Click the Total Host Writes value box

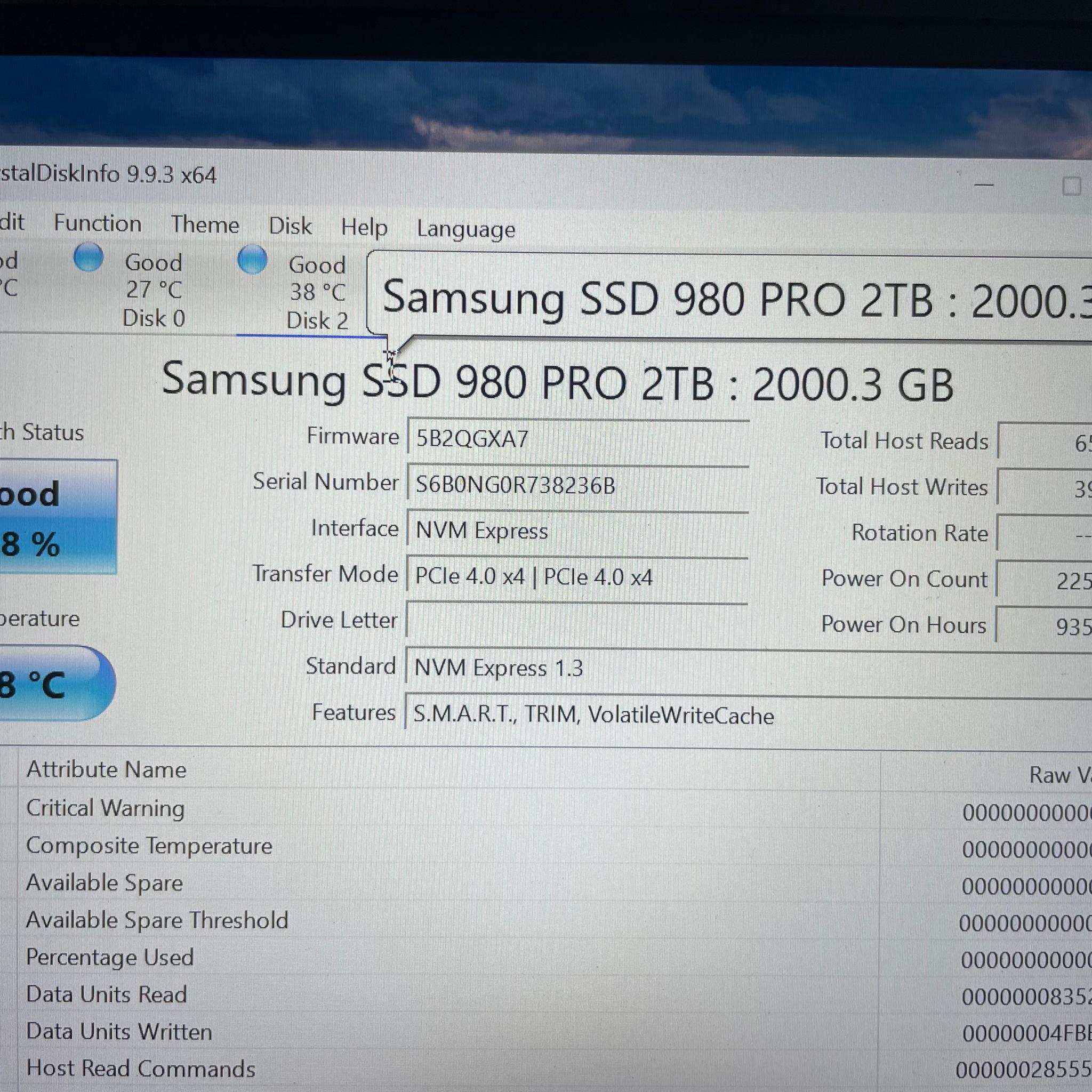tap(1045, 487)
